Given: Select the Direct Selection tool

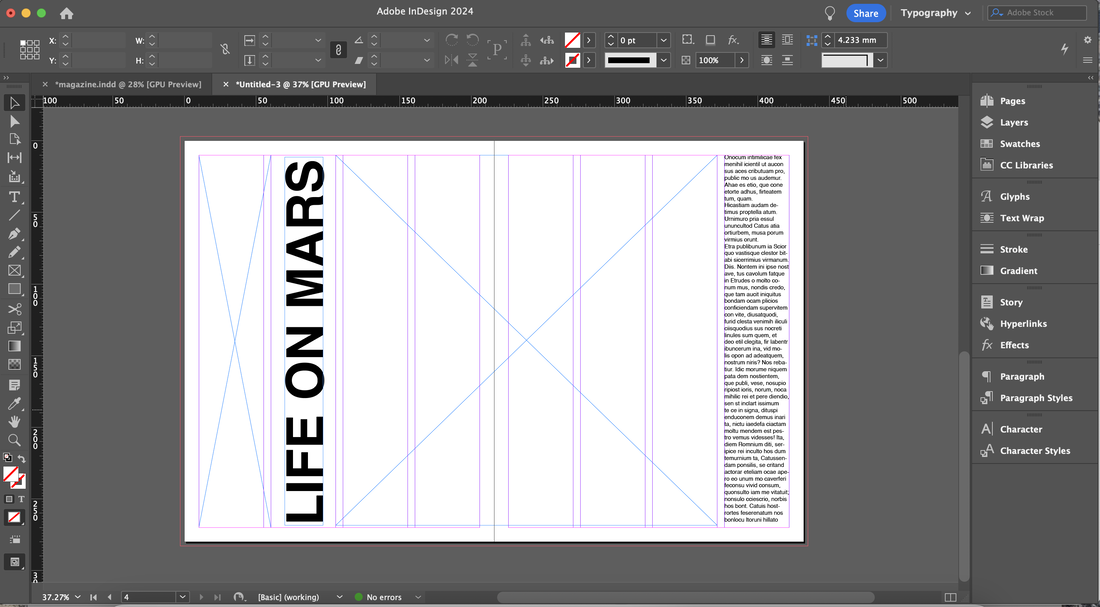Looking at the screenshot, I should click(14, 121).
